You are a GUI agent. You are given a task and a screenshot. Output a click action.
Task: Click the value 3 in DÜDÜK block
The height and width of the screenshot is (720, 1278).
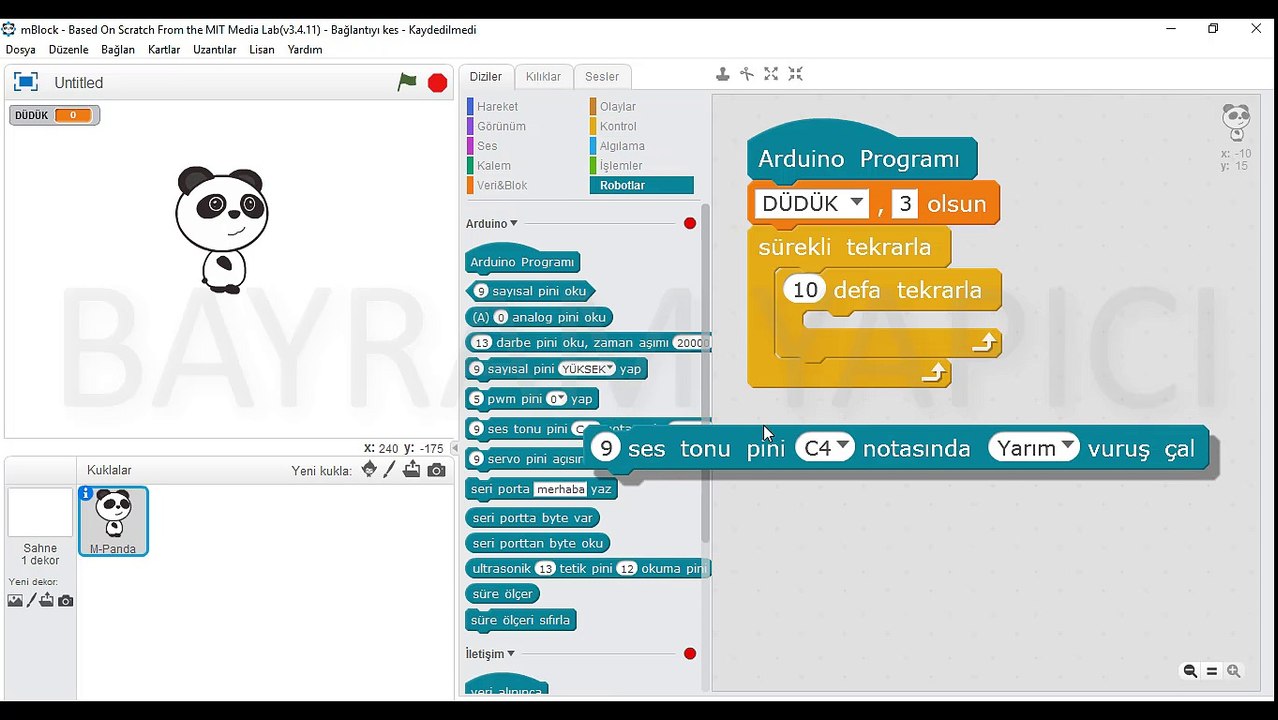coord(905,203)
